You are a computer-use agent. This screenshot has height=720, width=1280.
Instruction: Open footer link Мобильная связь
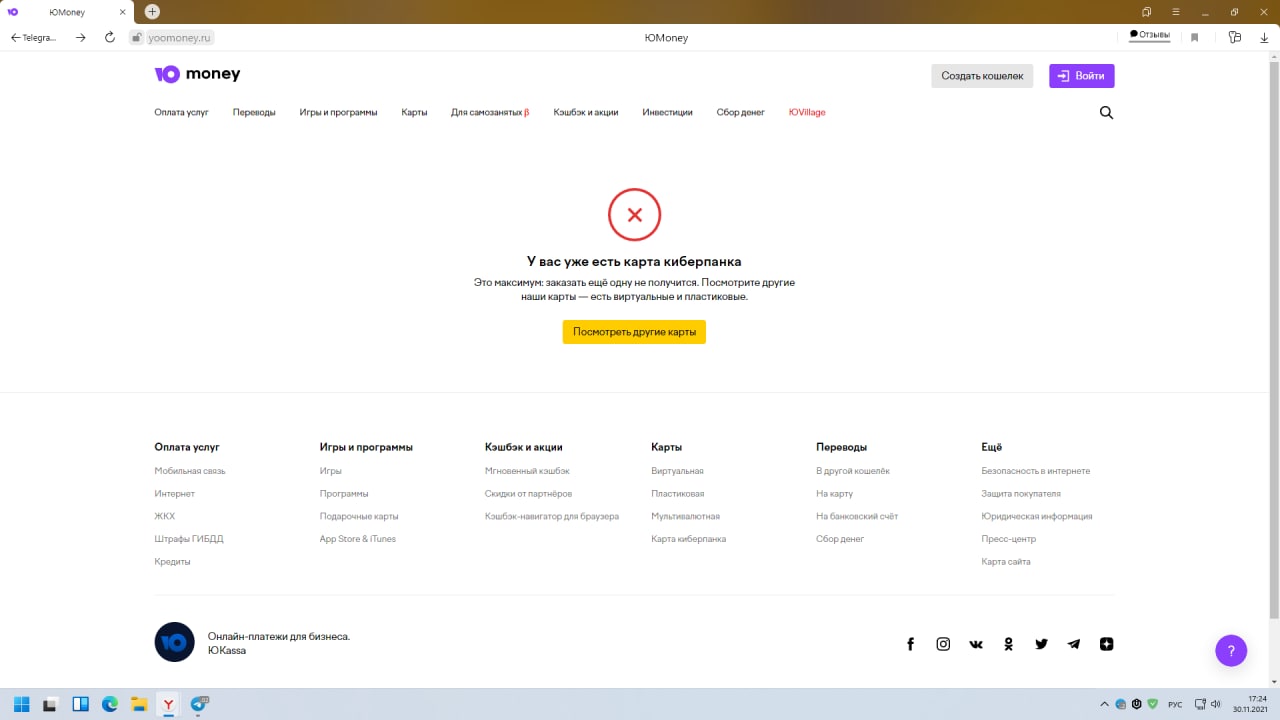click(x=190, y=471)
